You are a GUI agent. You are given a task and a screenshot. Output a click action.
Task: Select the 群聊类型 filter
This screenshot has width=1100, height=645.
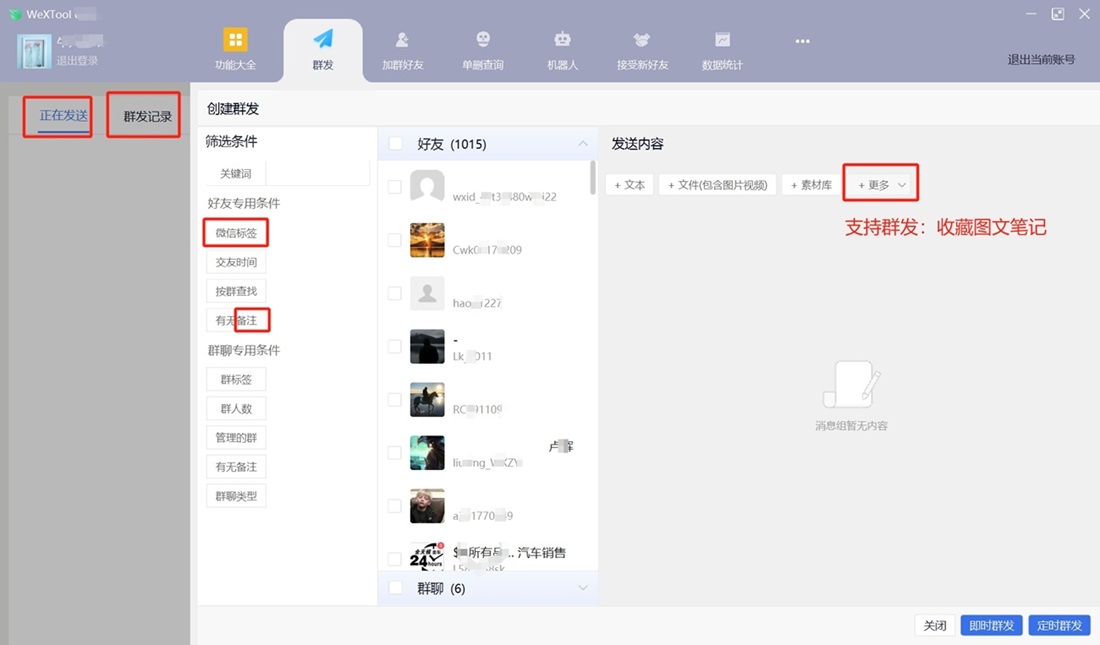point(236,496)
